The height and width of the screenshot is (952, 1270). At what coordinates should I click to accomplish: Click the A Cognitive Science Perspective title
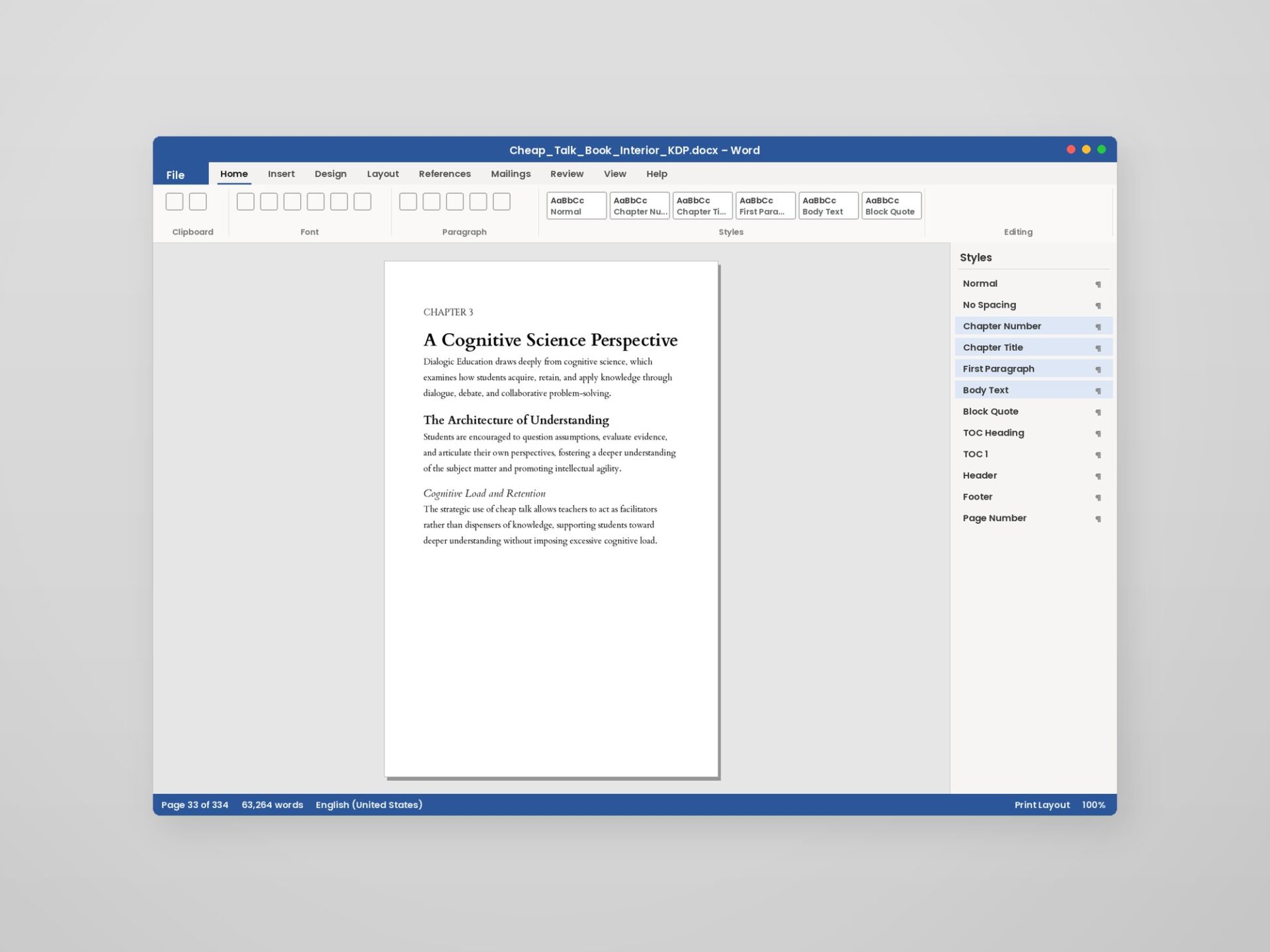(550, 340)
